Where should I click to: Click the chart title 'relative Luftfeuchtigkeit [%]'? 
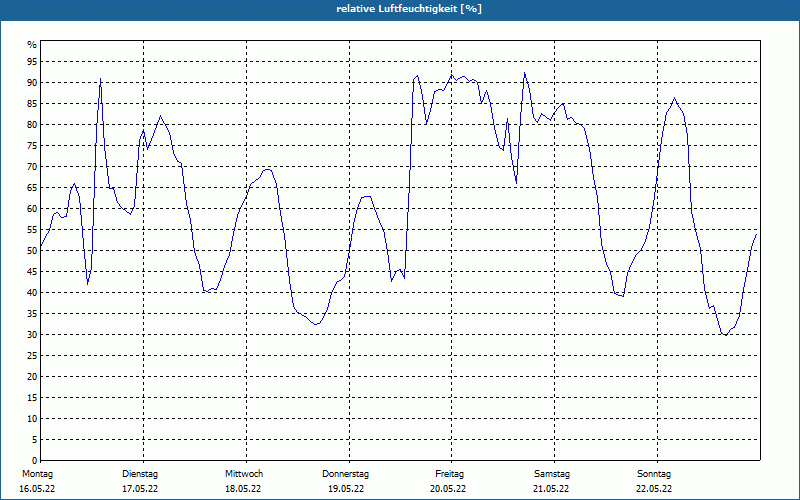[409, 9]
